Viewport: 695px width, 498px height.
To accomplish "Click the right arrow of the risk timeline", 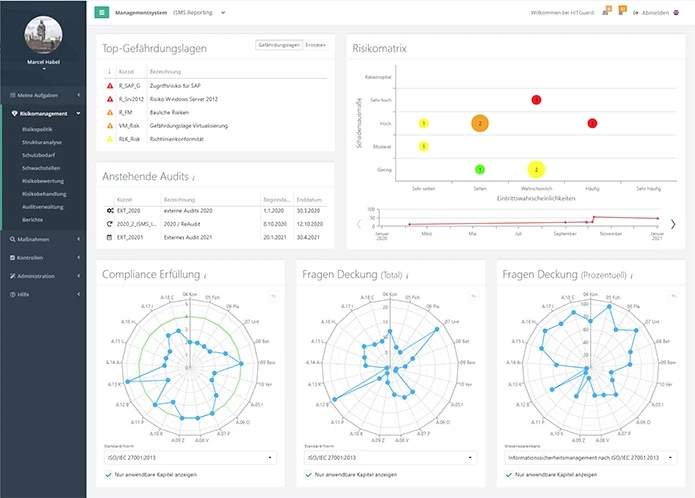I will (x=673, y=224).
